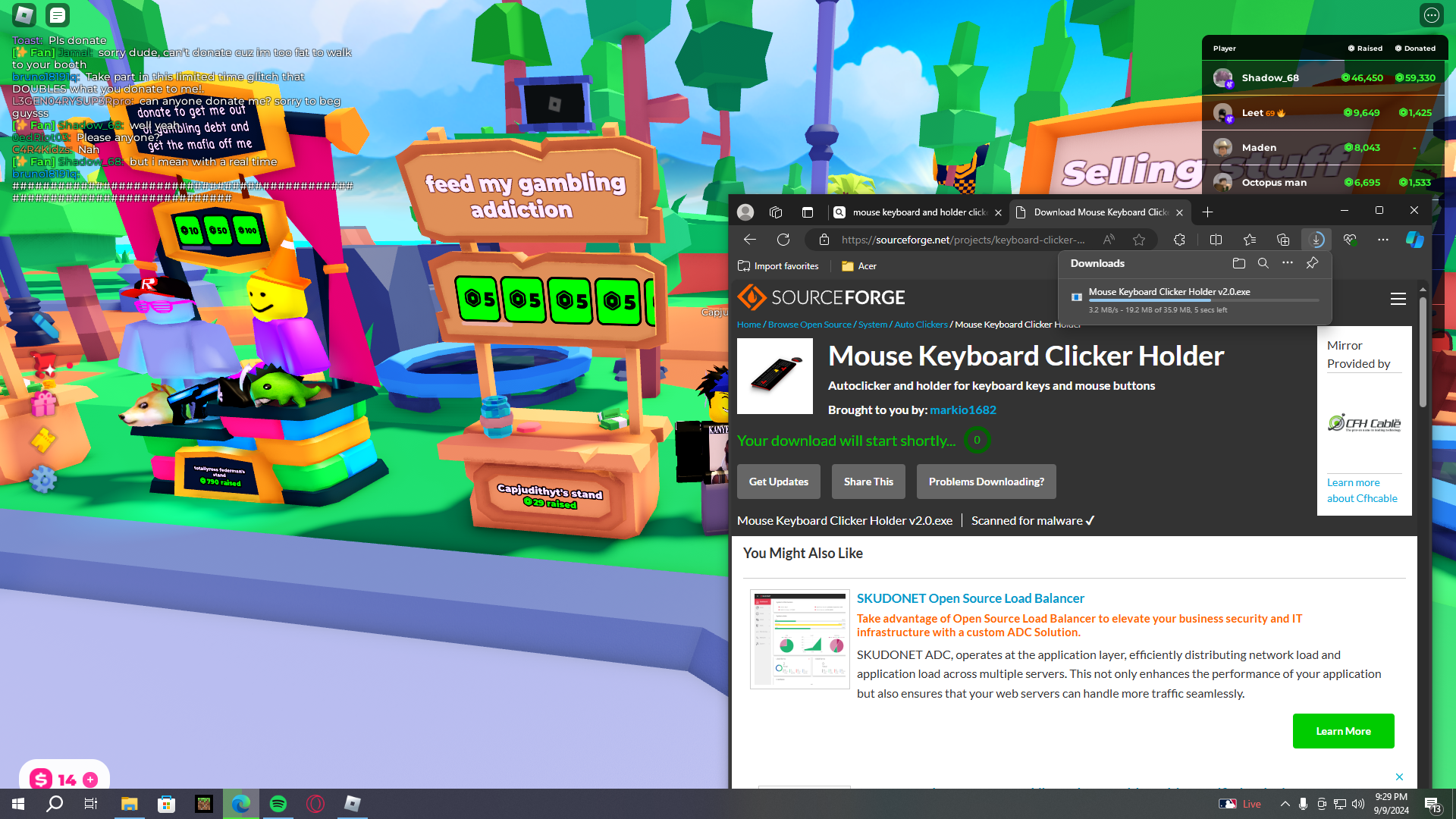Open Roblox chat toggle icon
Image resolution: width=1456 pixels, height=819 pixels.
58,14
